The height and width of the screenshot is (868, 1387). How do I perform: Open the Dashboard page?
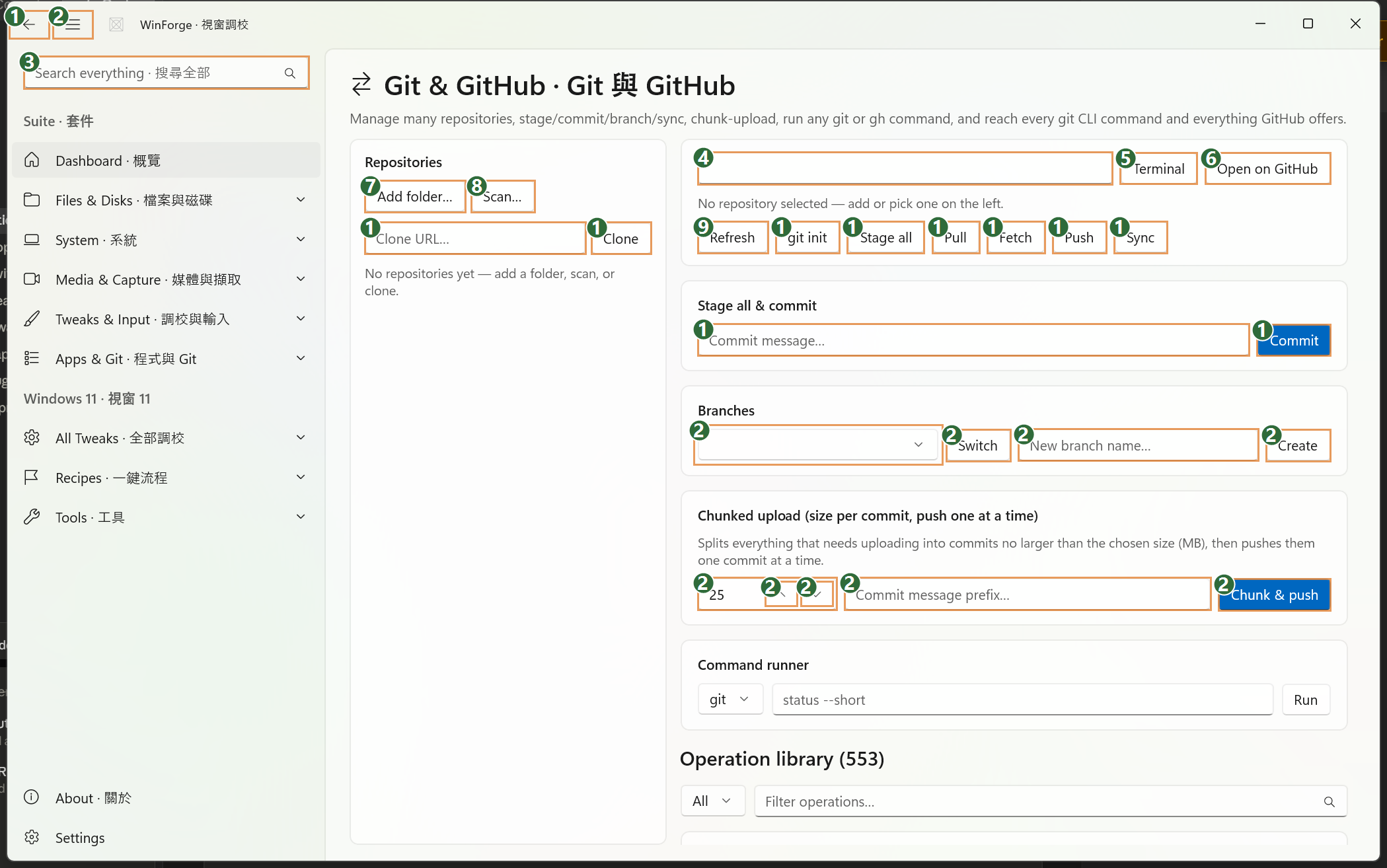tap(166, 160)
